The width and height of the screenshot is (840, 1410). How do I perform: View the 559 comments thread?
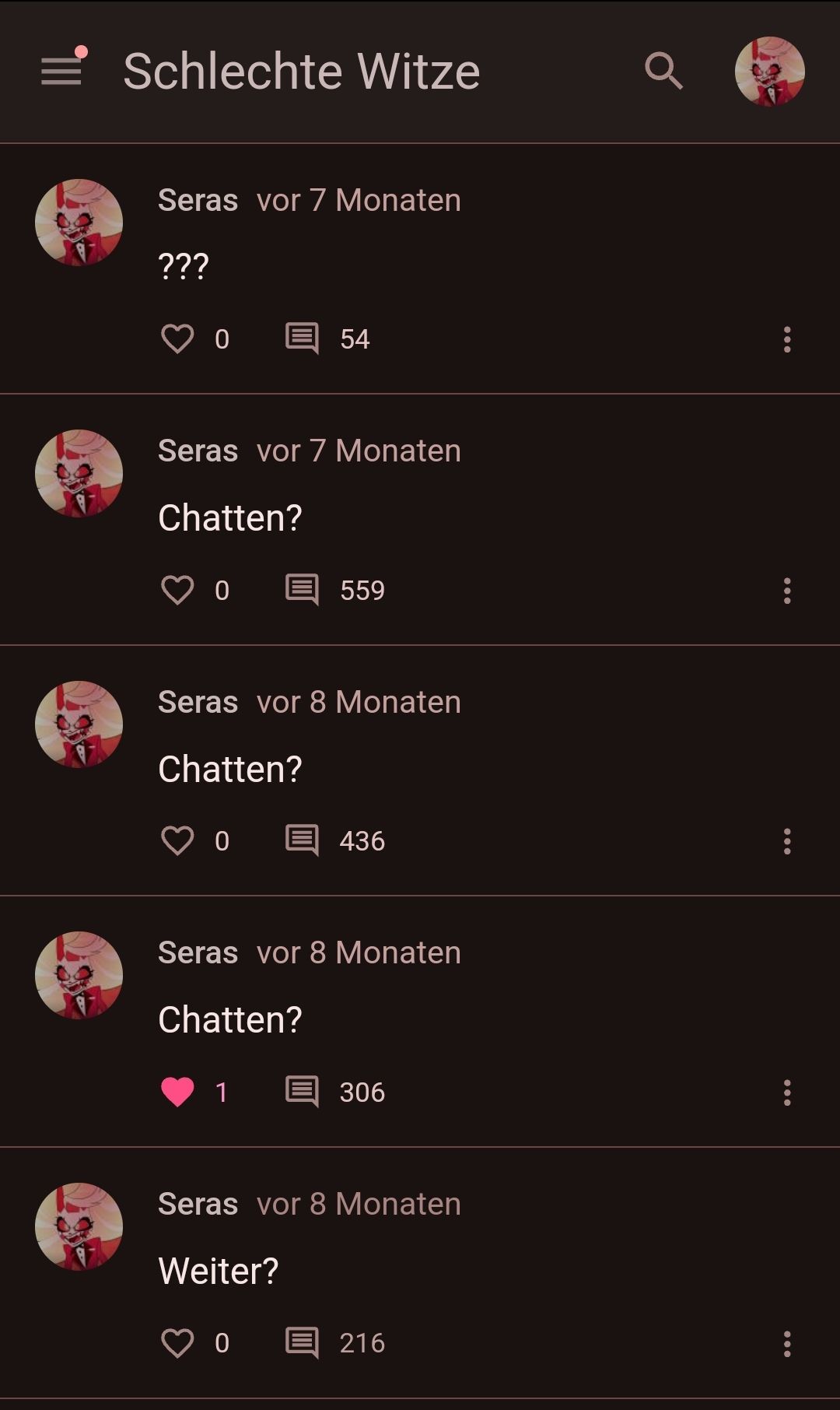click(302, 591)
